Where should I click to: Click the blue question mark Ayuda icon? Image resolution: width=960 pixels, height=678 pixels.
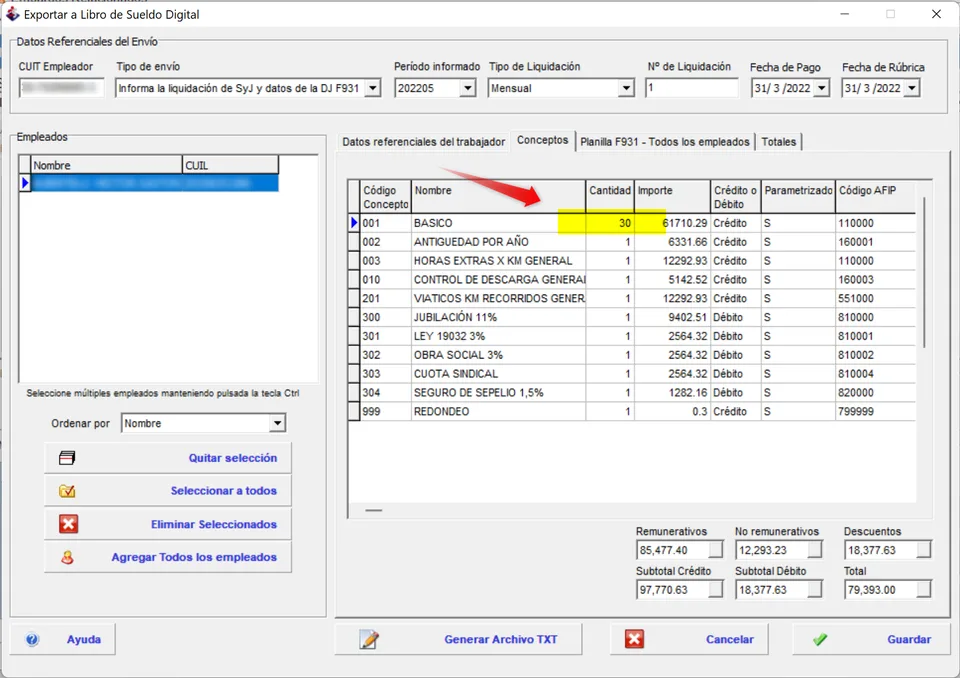32,639
